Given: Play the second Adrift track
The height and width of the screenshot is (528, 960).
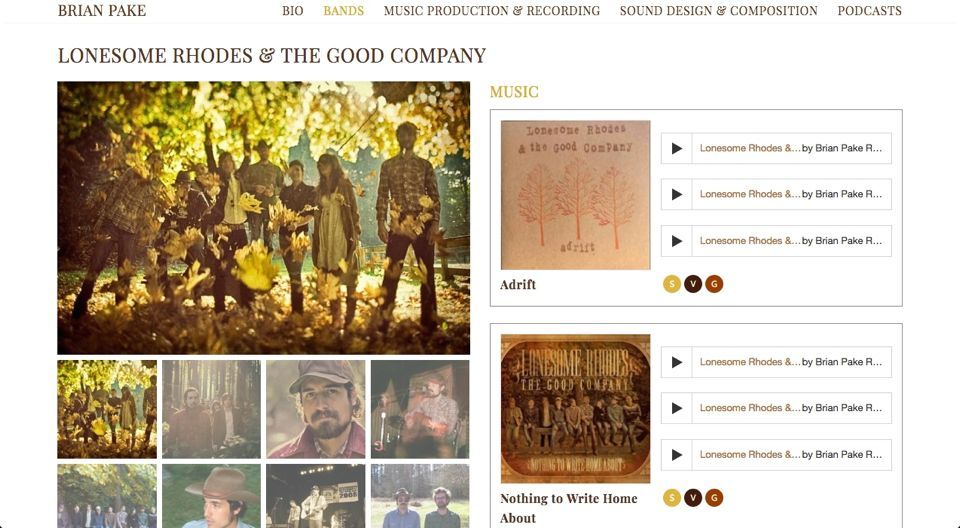Looking at the screenshot, I should (677, 194).
